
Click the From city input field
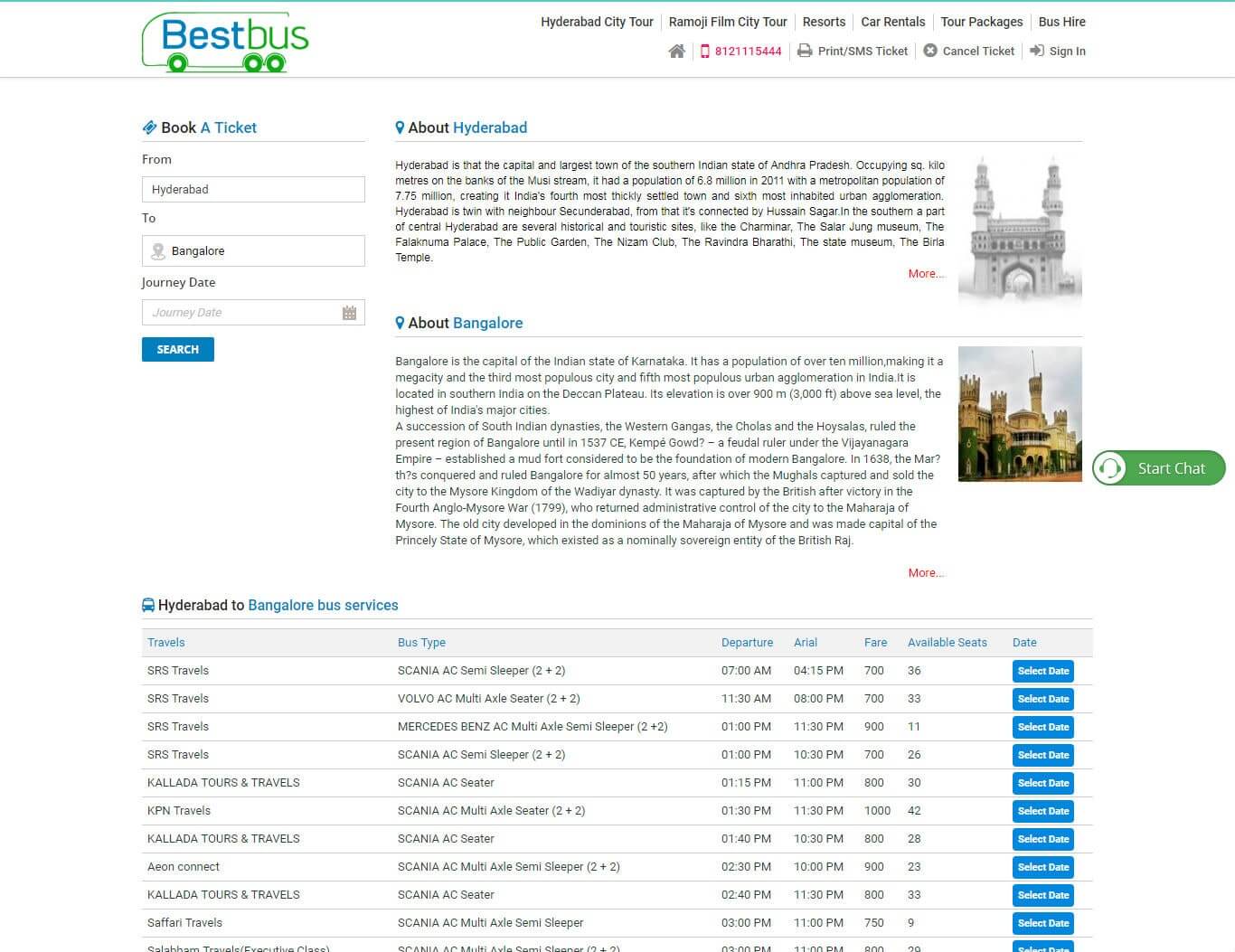253,190
